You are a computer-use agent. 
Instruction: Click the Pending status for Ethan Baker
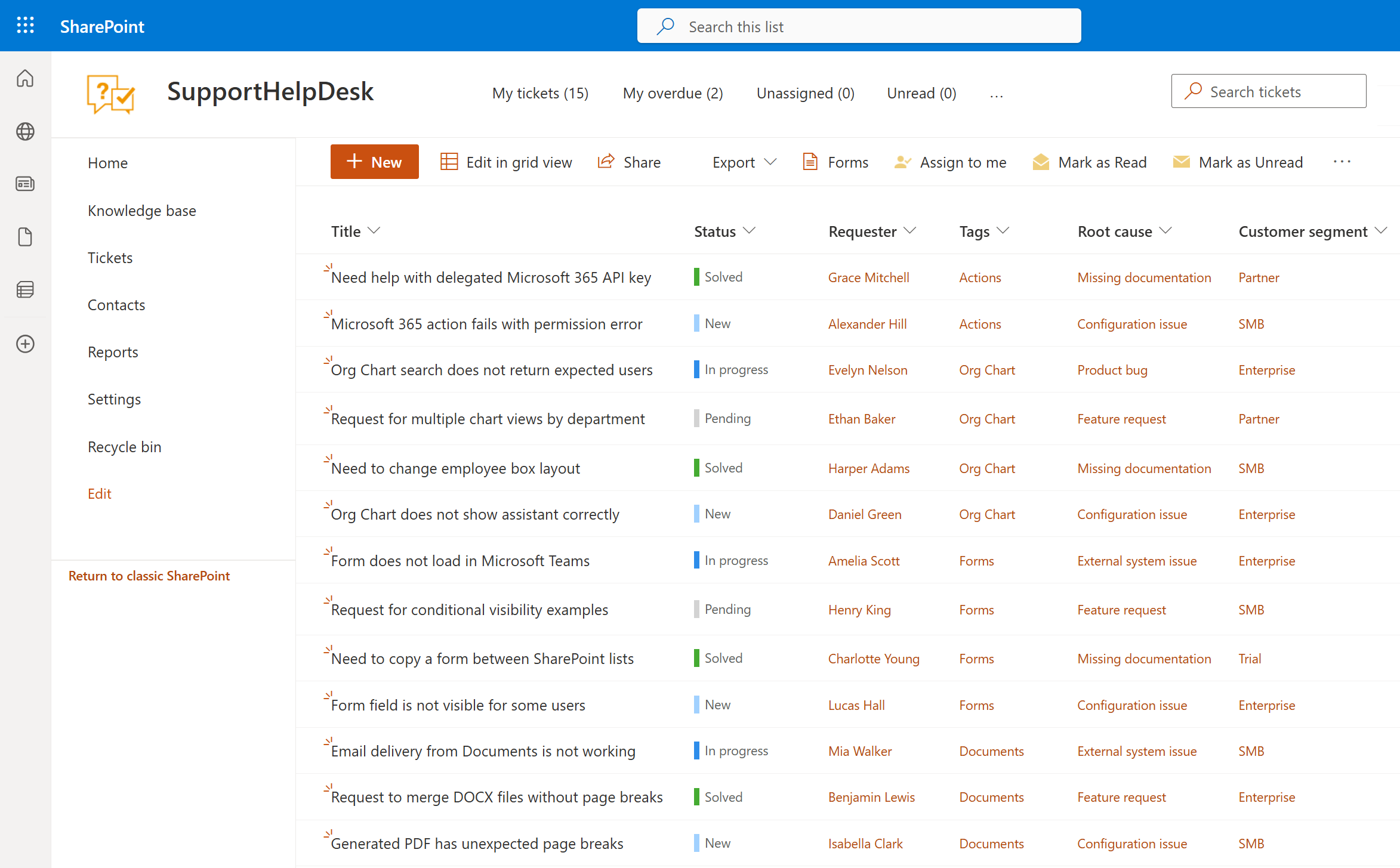coord(722,418)
